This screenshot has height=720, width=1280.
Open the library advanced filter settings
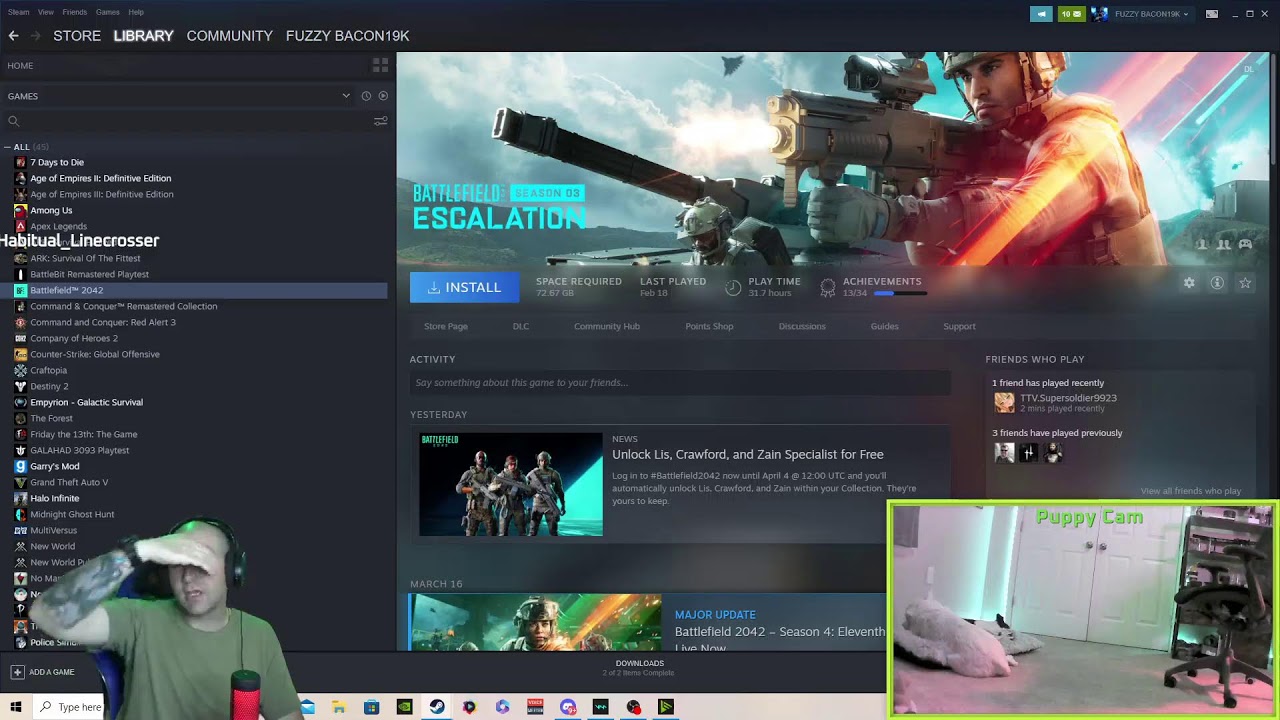[380, 121]
